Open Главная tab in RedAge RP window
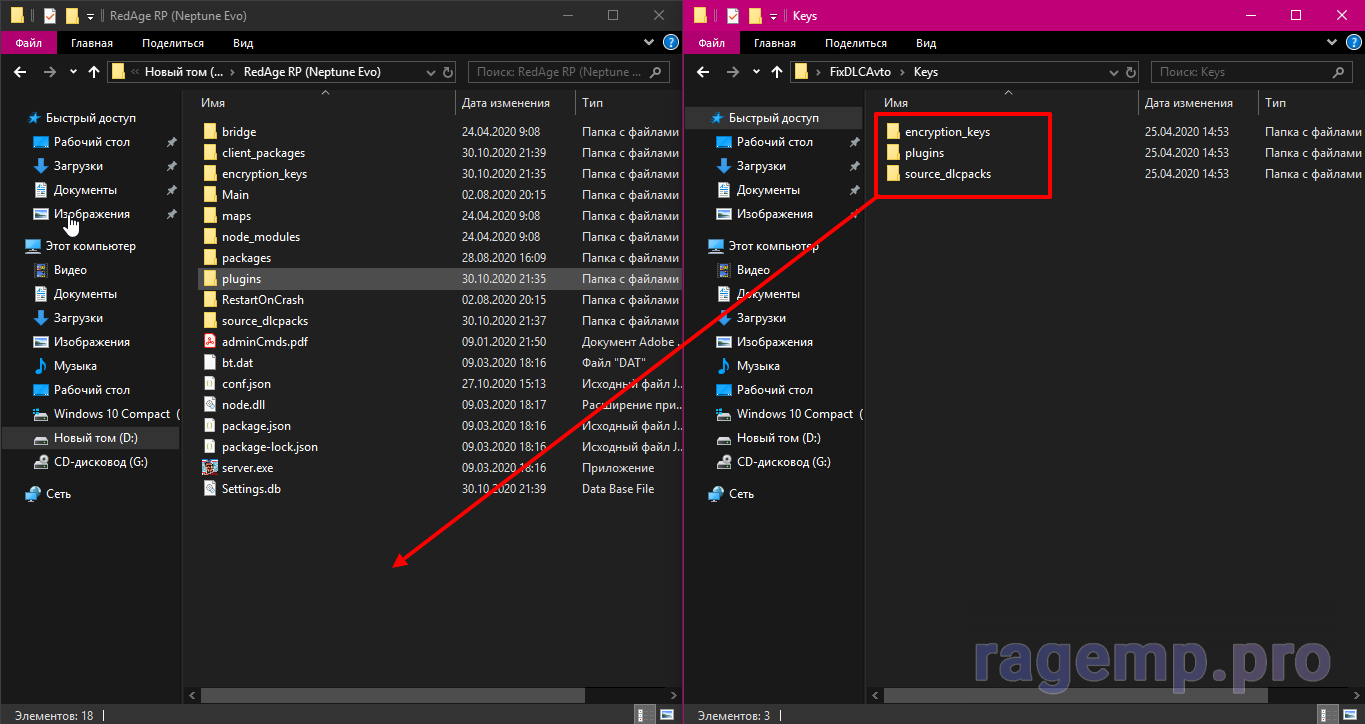 point(91,43)
